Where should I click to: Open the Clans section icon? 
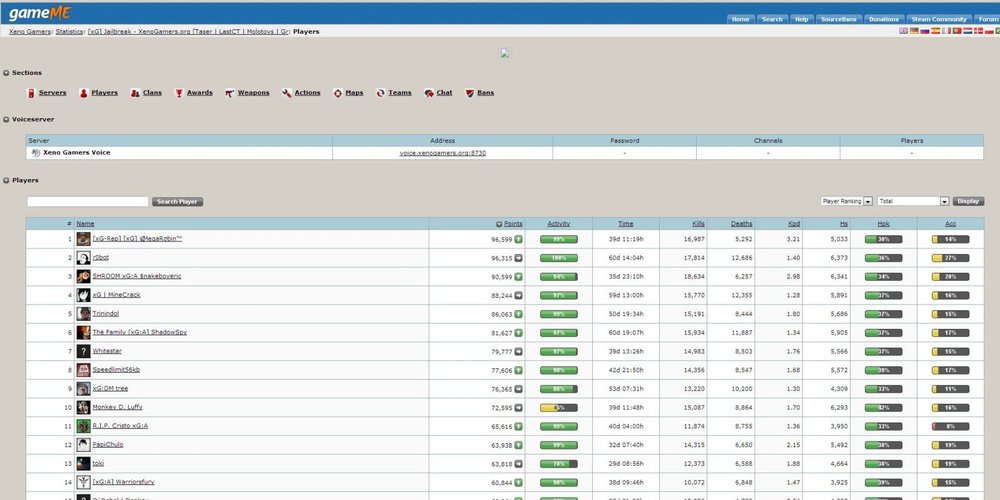pos(135,93)
